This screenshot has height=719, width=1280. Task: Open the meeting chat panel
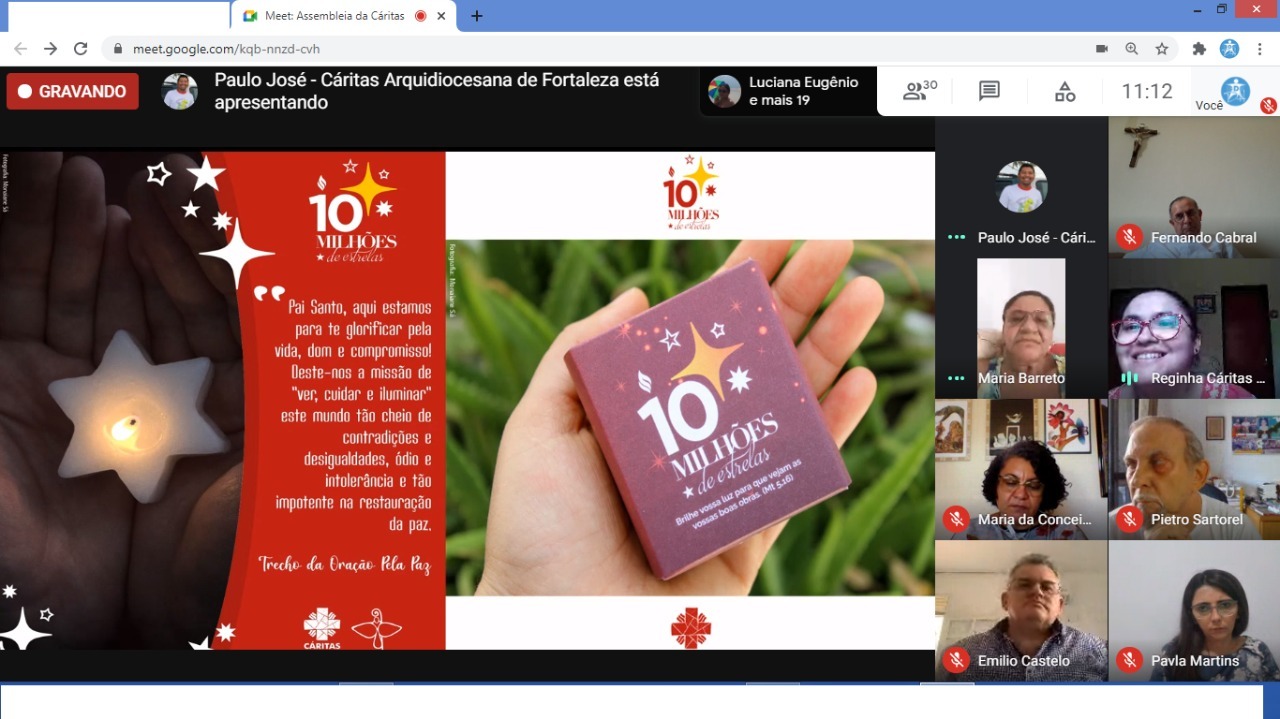tap(989, 91)
